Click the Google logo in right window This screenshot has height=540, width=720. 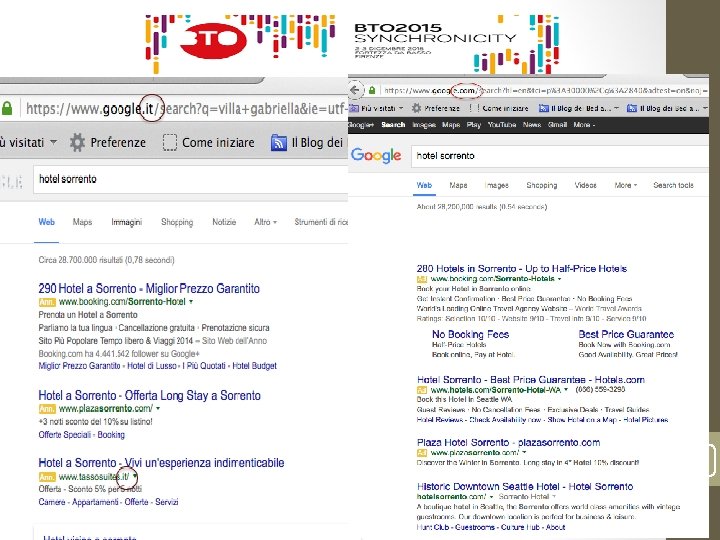pos(376,156)
